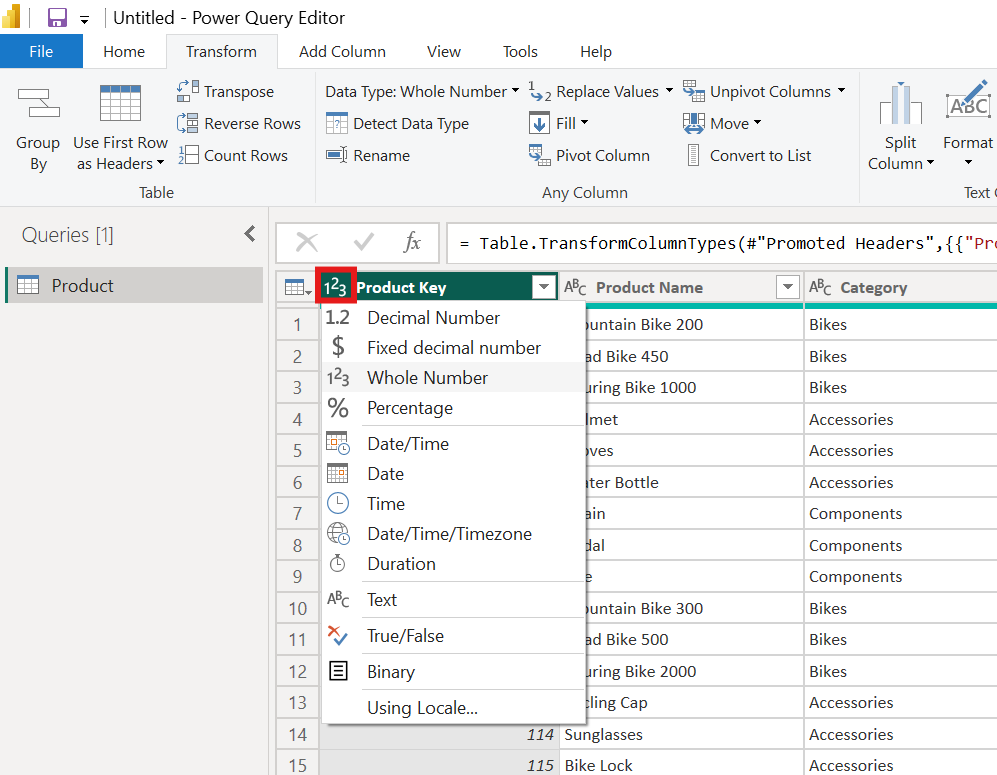Click the Fill down icon

pyautogui.click(x=539, y=123)
